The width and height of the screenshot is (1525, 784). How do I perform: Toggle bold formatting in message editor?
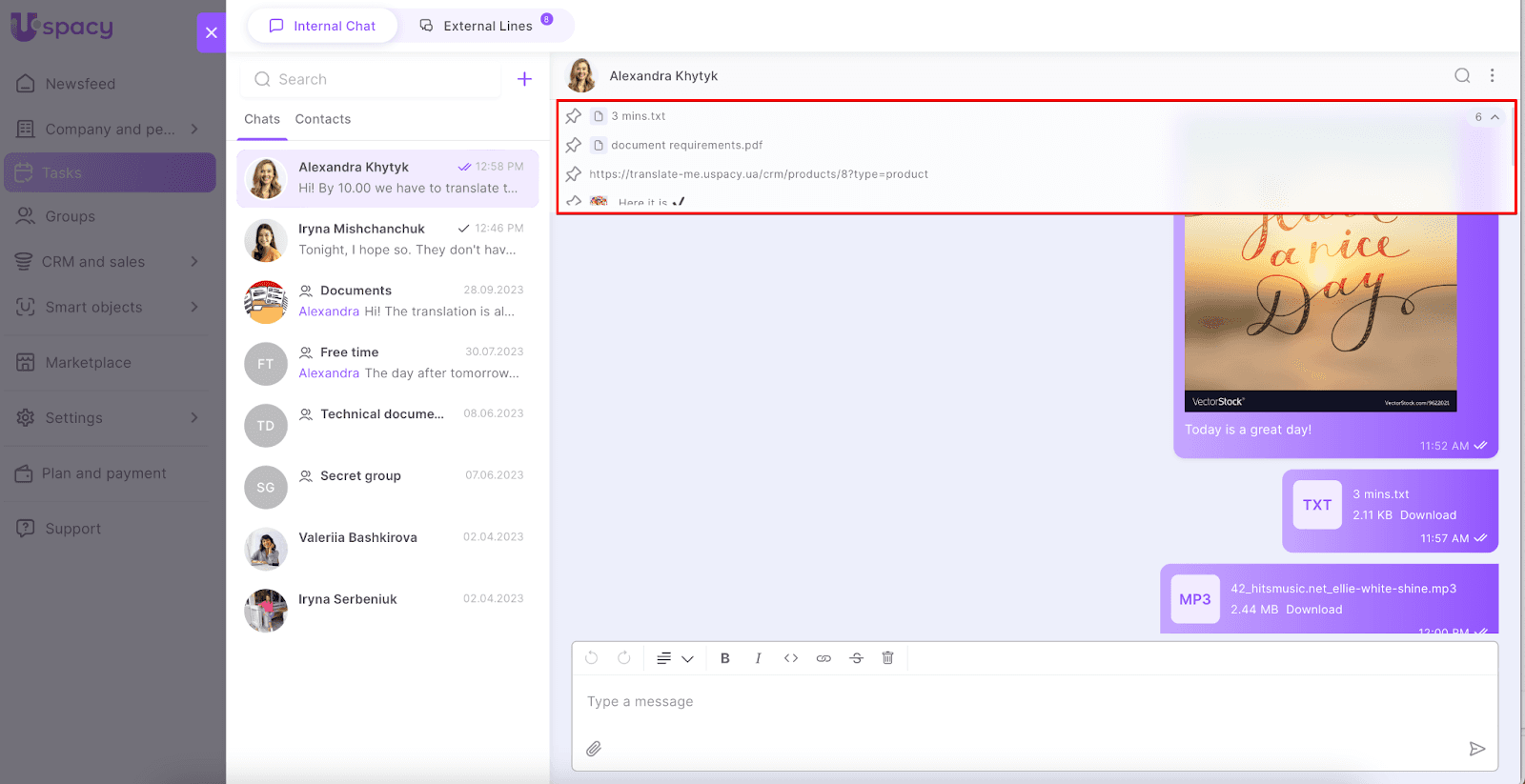pyautogui.click(x=725, y=658)
